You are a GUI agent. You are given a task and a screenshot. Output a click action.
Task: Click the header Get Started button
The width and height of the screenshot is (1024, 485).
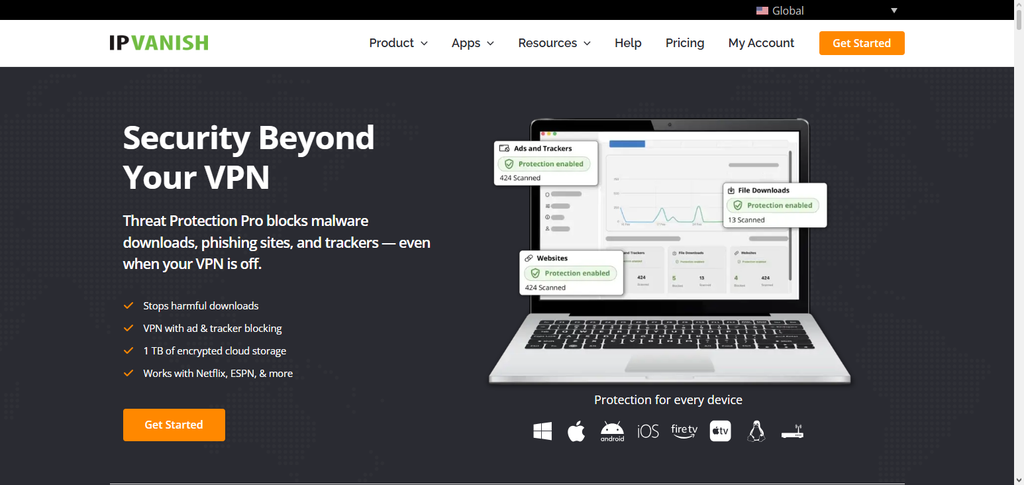(862, 43)
